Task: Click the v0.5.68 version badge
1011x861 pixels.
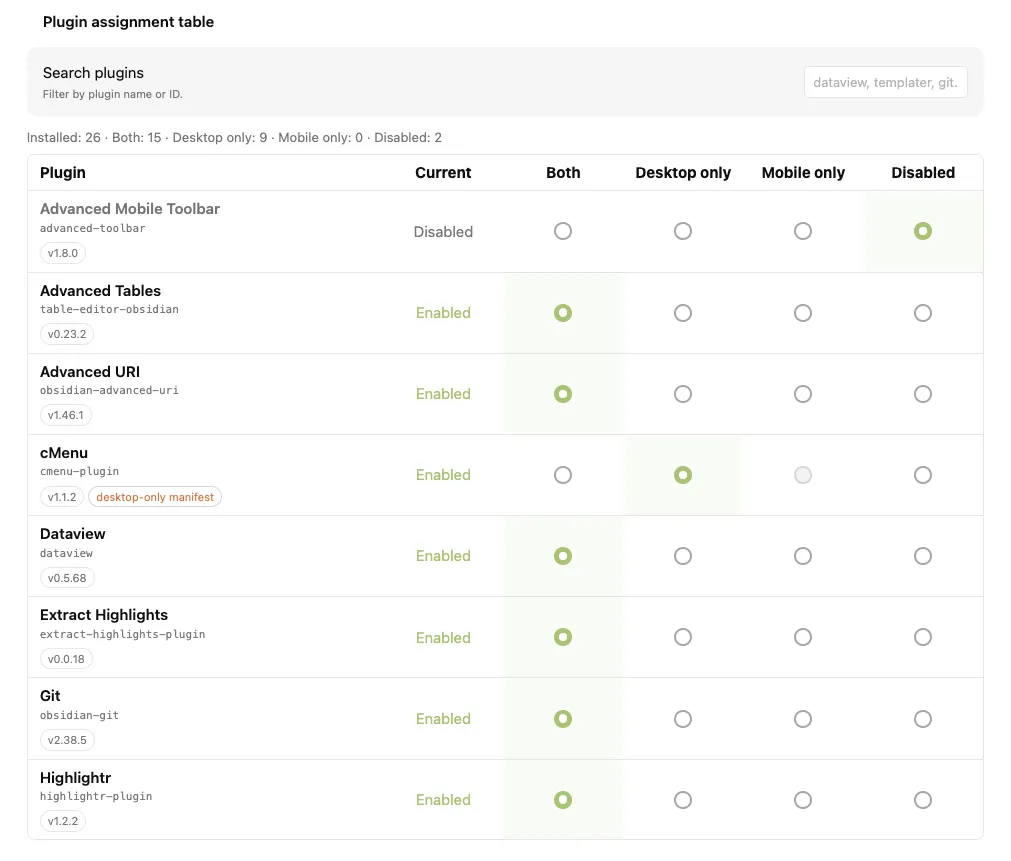Action: 67,578
